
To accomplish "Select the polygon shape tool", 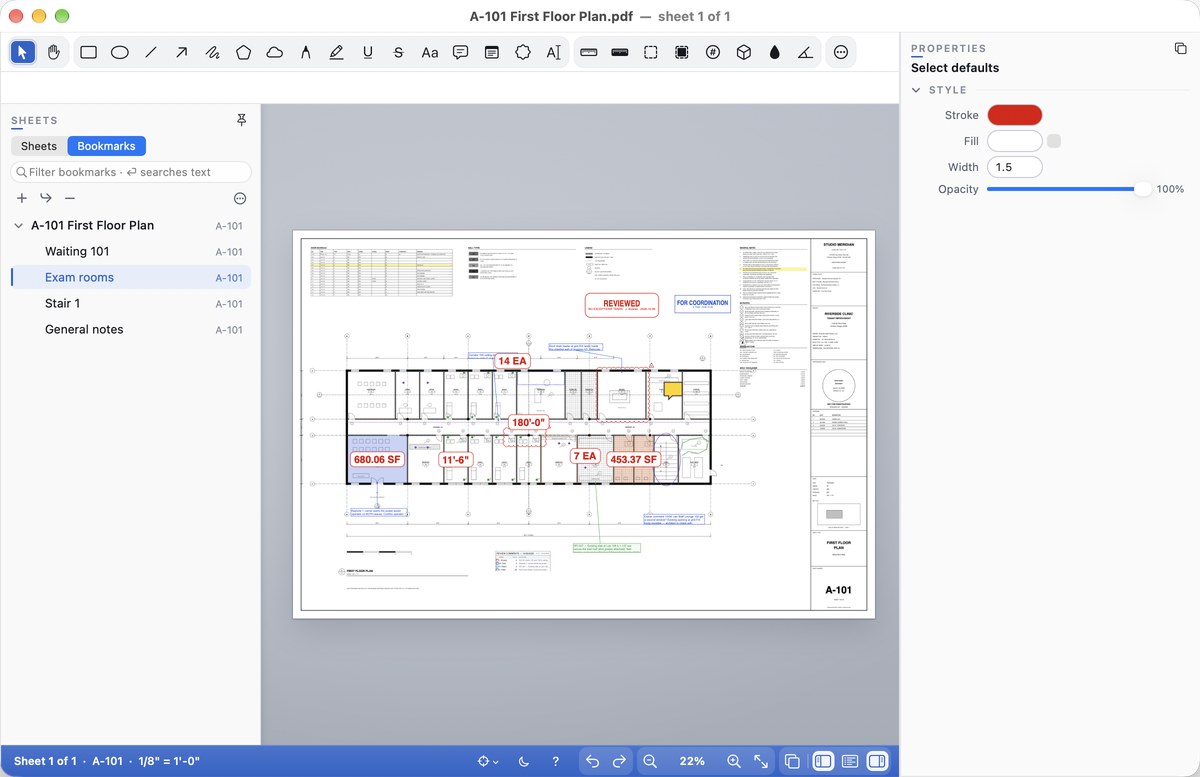I will (x=244, y=52).
